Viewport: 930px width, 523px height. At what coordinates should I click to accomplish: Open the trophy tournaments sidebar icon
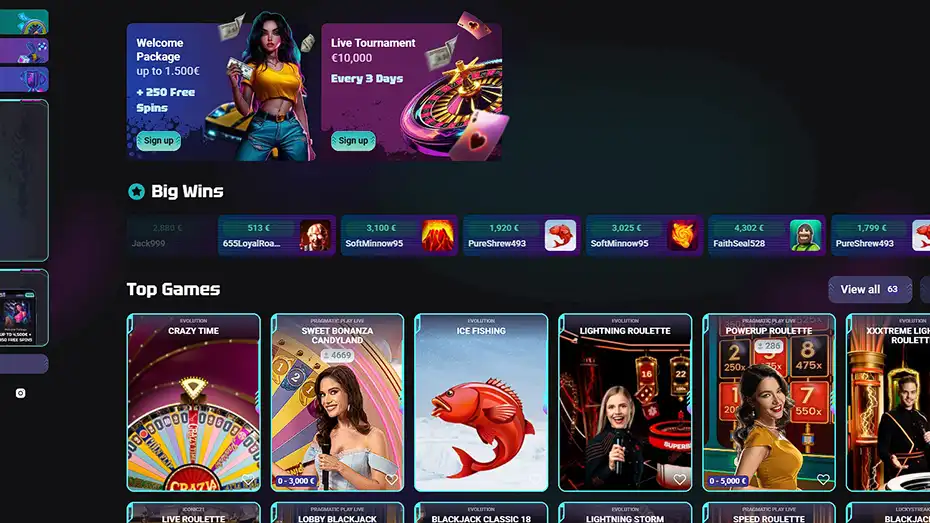[24, 79]
